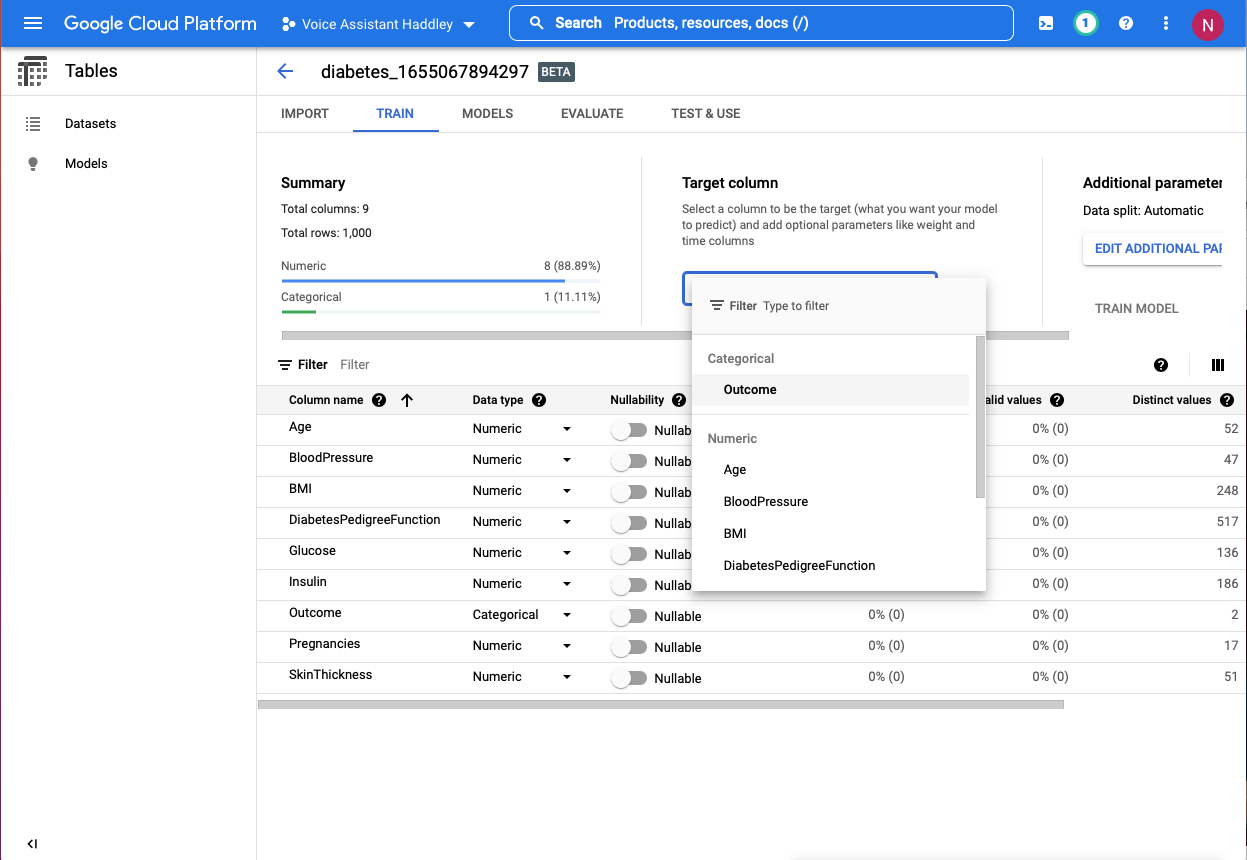This screenshot has height=860, width=1247.
Task: Open the Voice Assistant Haddley project selector
Action: pyautogui.click(x=378, y=24)
